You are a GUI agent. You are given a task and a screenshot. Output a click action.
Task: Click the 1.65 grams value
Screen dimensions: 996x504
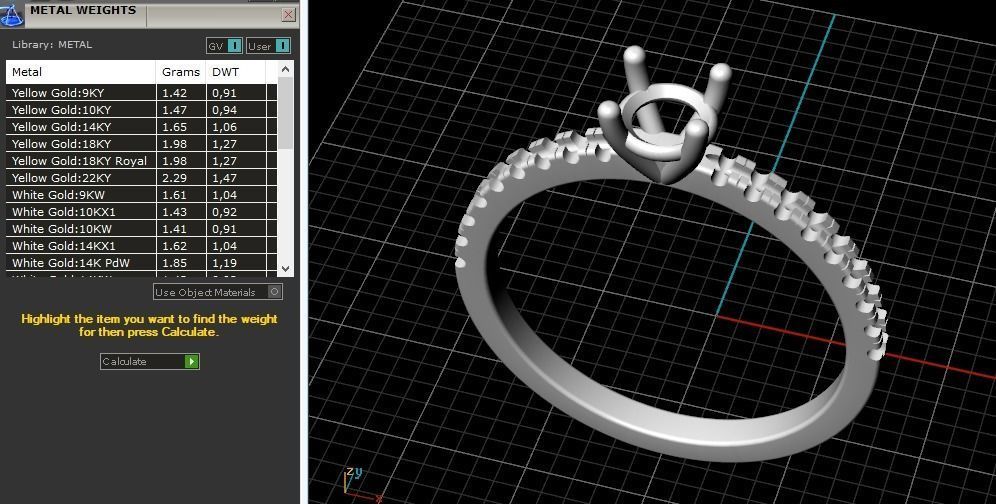[175, 126]
